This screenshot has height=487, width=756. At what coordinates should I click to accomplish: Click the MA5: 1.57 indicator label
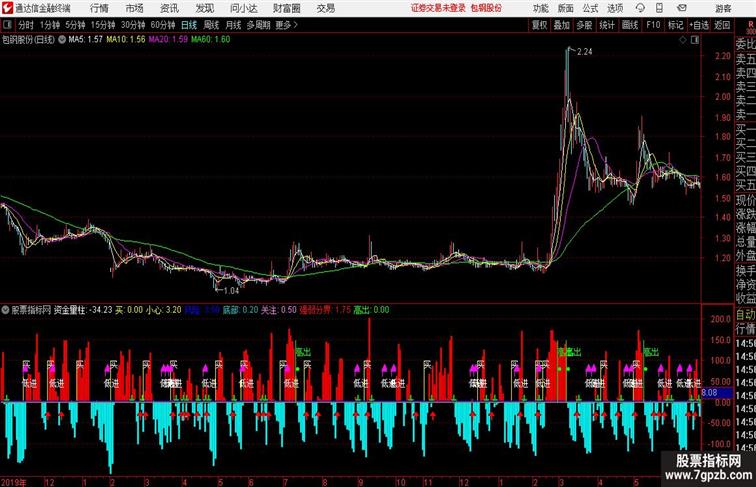pos(85,40)
